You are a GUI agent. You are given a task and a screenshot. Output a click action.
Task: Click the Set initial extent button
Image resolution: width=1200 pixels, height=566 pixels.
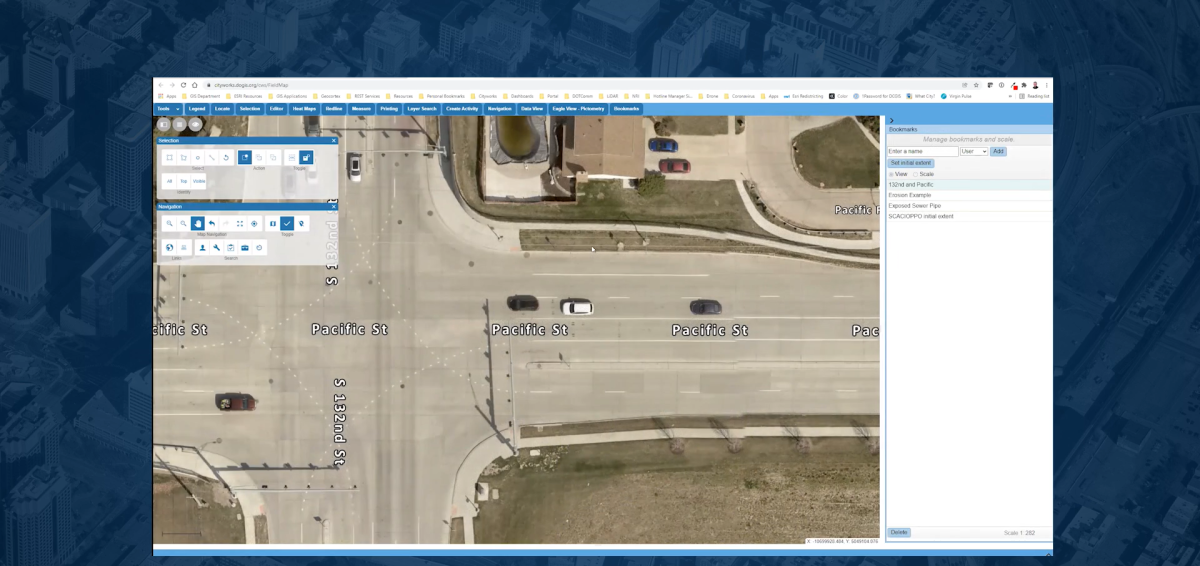click(910, 162)
